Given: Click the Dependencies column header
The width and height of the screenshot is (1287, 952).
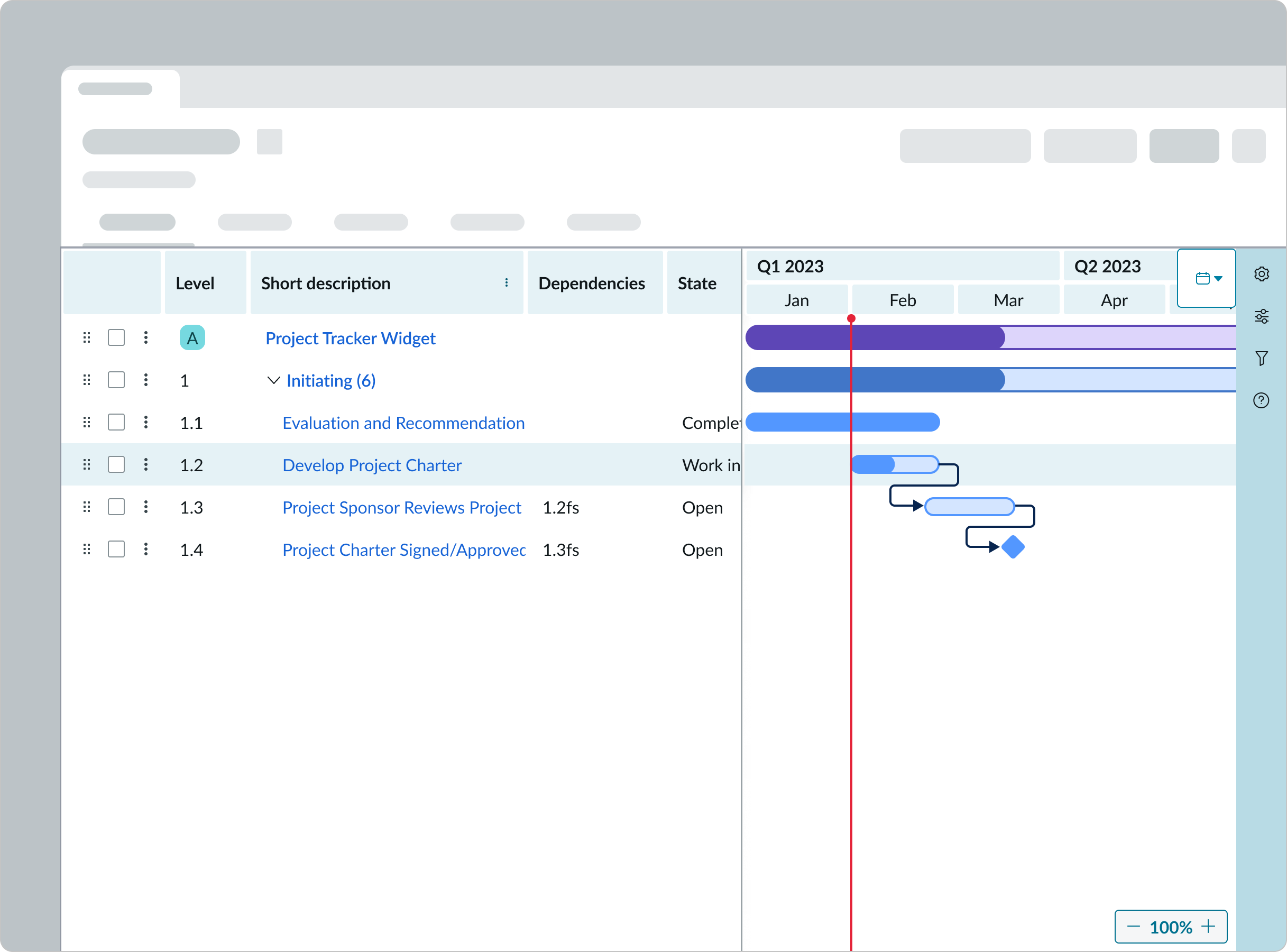Looking at the screenshot, I should click(x=591, y=283).
